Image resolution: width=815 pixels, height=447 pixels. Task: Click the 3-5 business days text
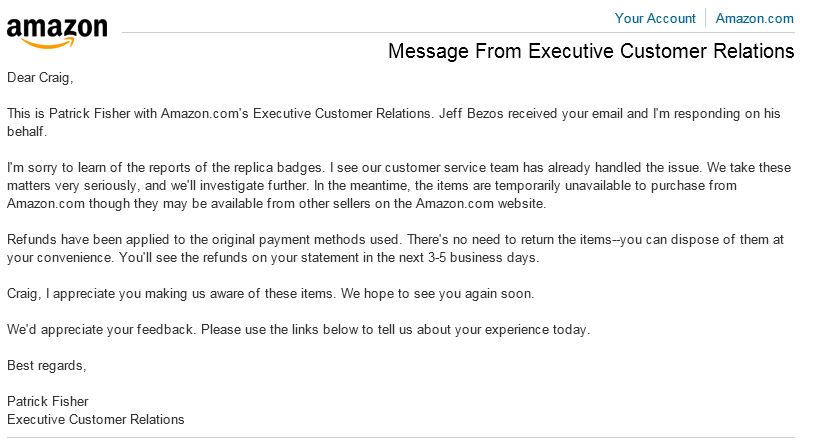pos(483,258)
